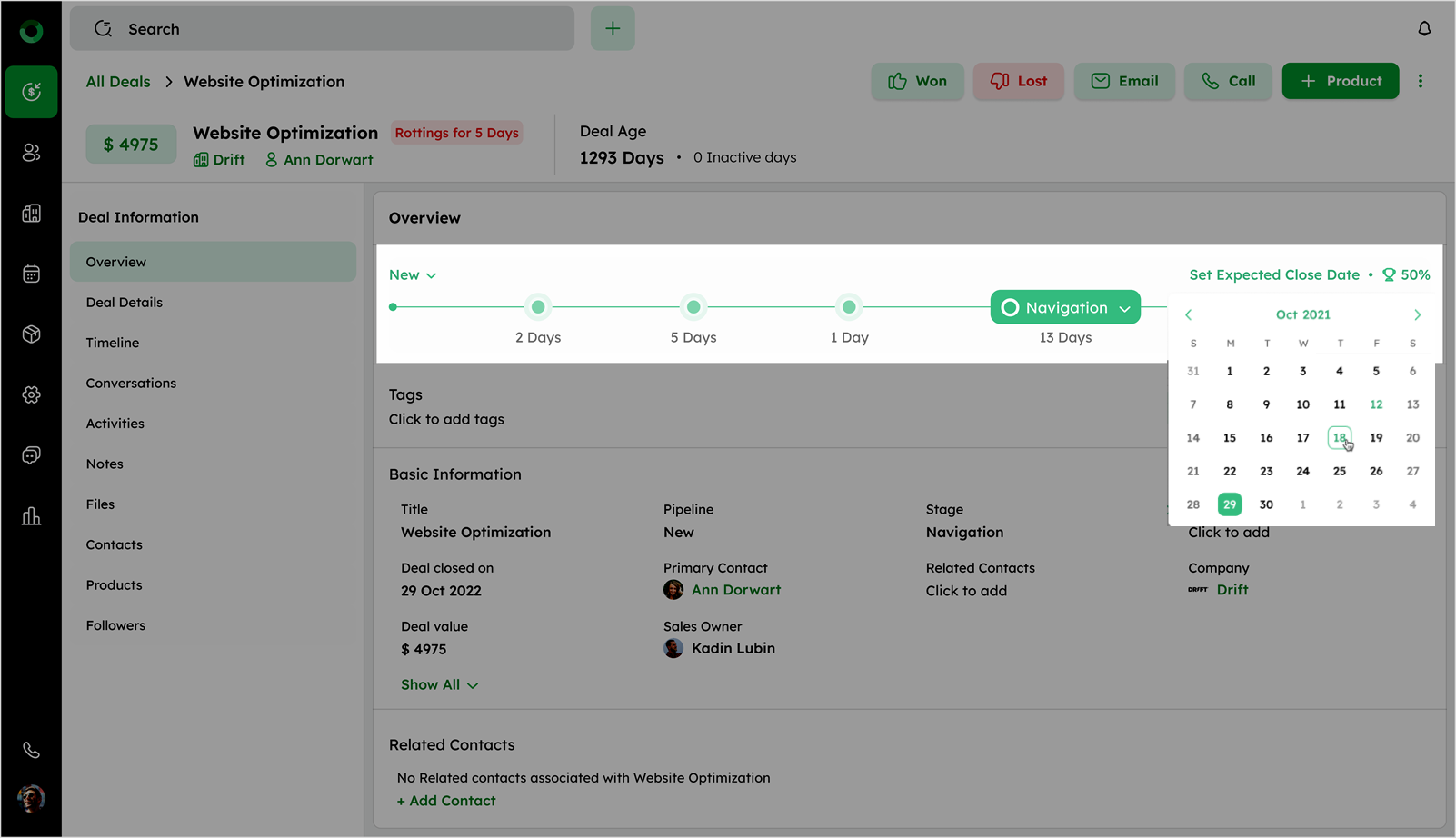
Task: Expand the New pipeline dropdown
Action: [x=413, y=274]
